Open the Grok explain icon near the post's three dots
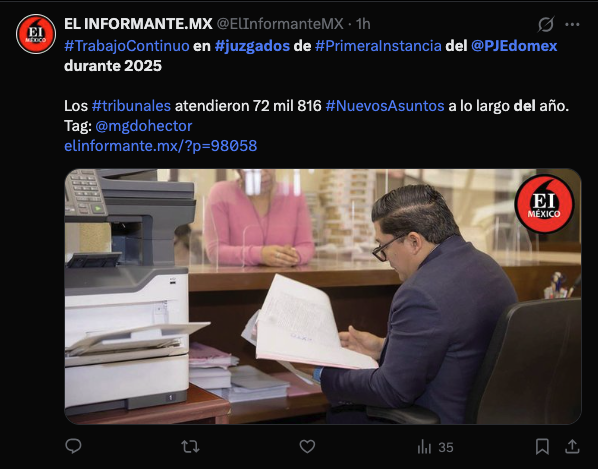Screen dimensions: 598x469 coord(546,24)
